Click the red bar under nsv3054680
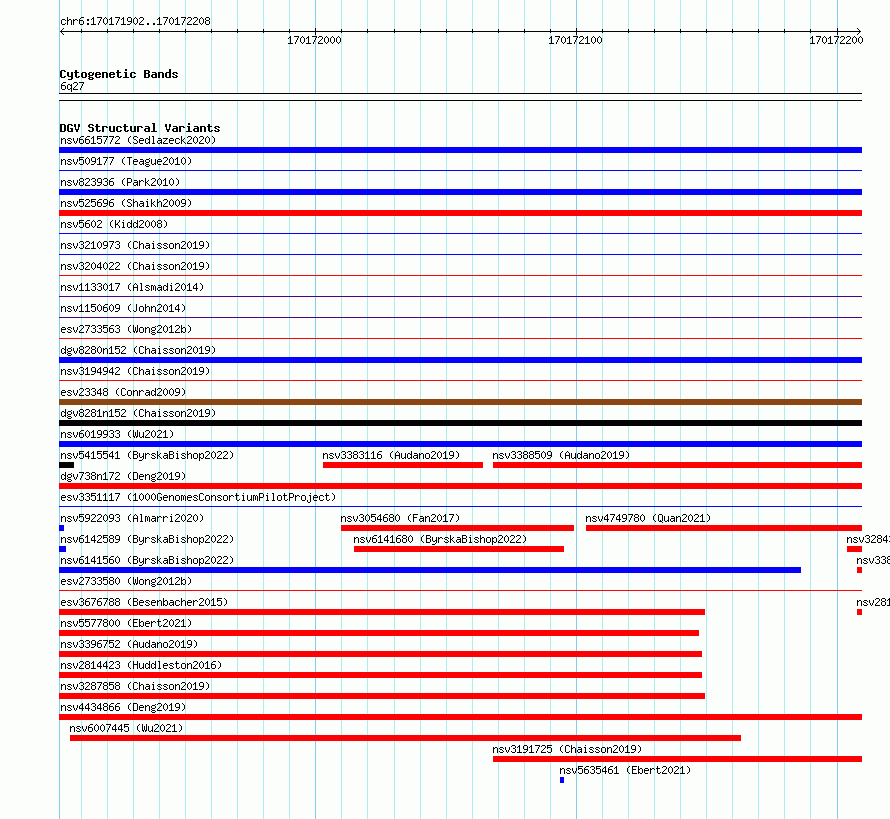This screenshot has width=890, height=819. pos(457,528)
